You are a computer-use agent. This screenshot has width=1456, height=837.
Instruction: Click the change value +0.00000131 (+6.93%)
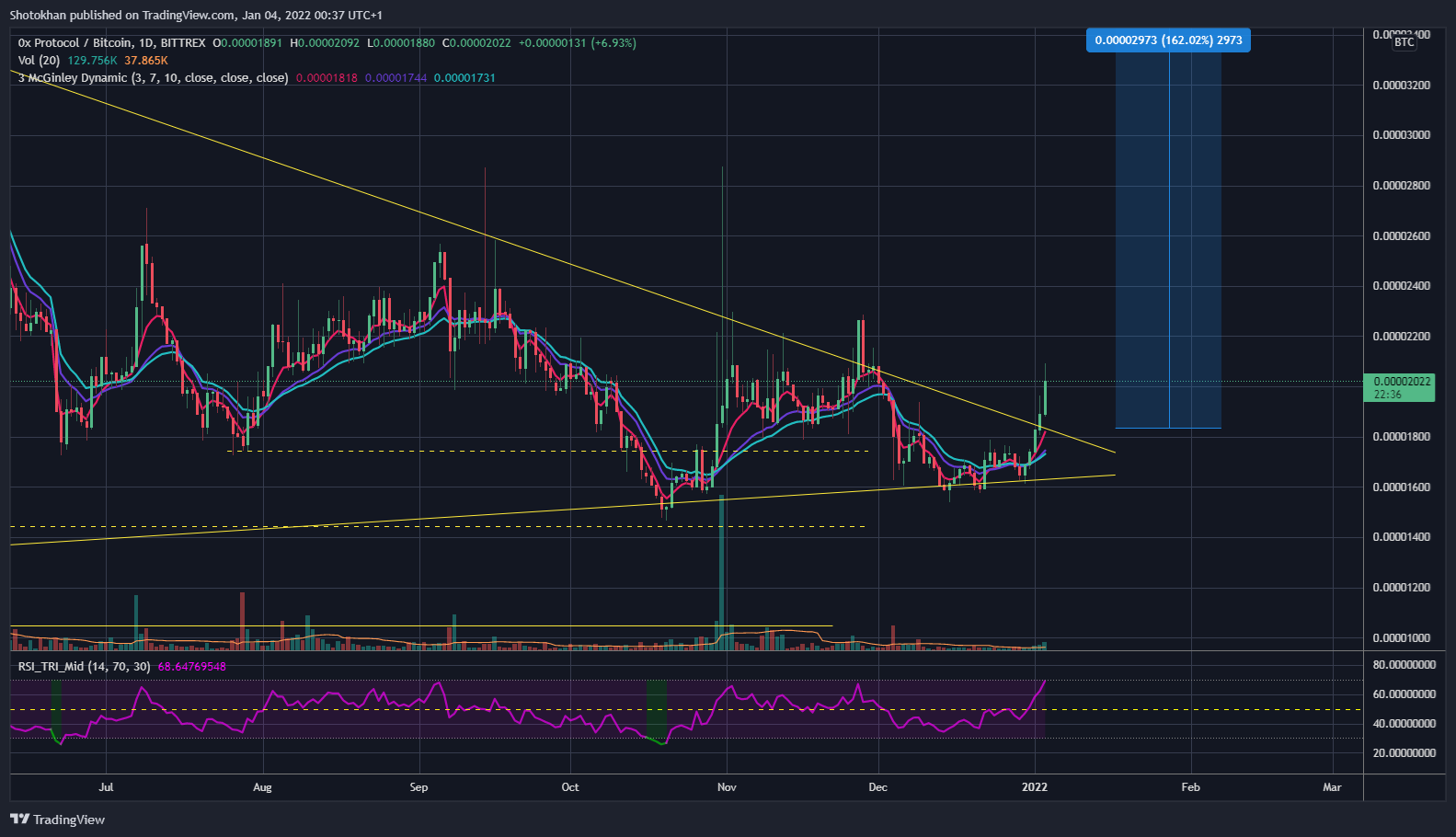coord(577,43)
